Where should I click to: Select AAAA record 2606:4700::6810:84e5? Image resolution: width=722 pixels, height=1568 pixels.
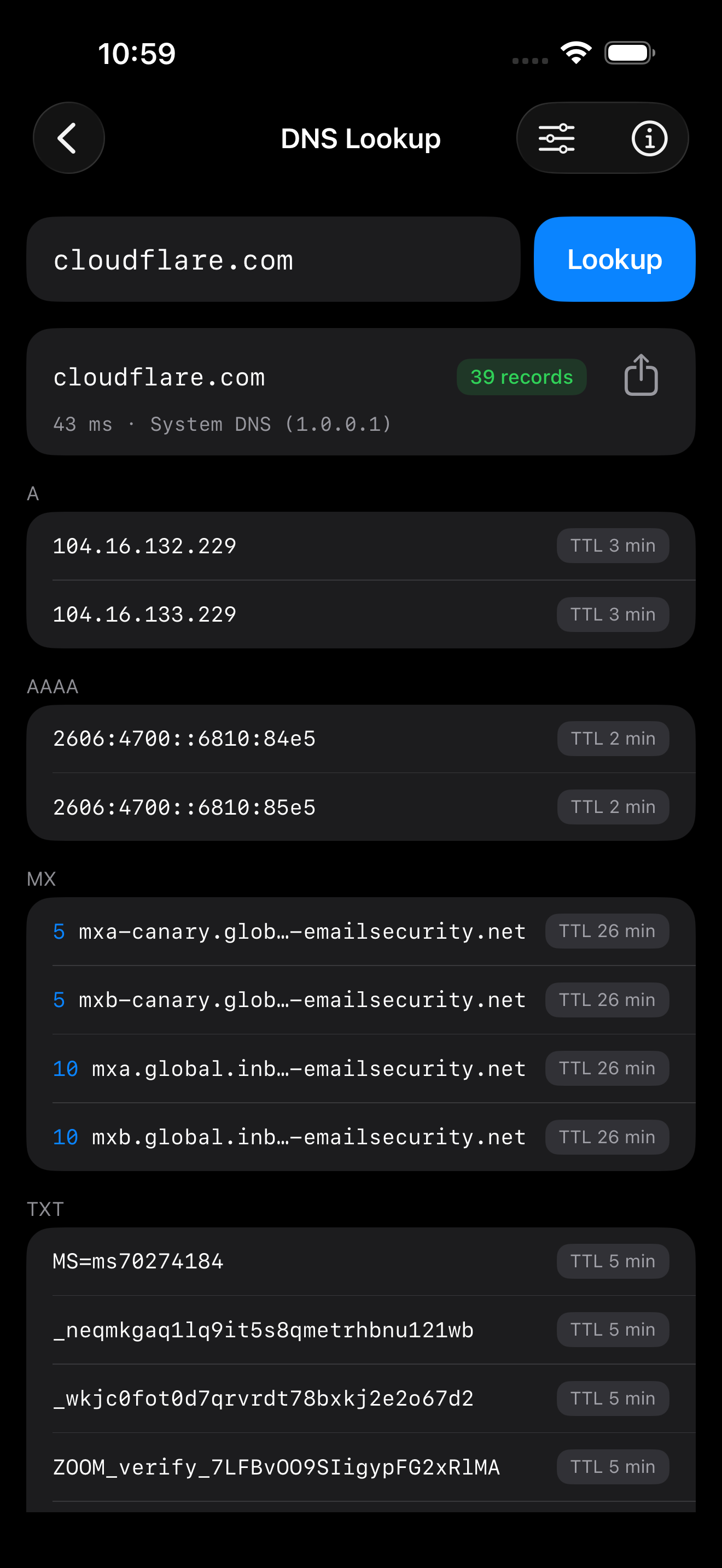point(361,739)
